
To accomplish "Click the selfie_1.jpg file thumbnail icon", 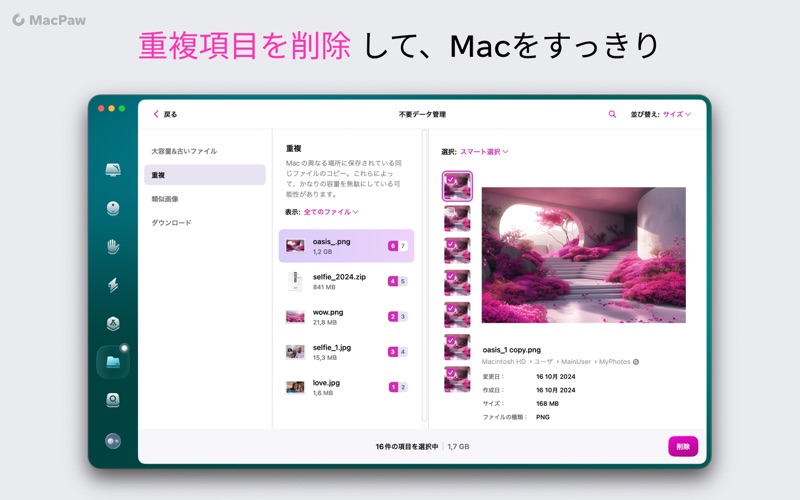I will tap(295, 352).
